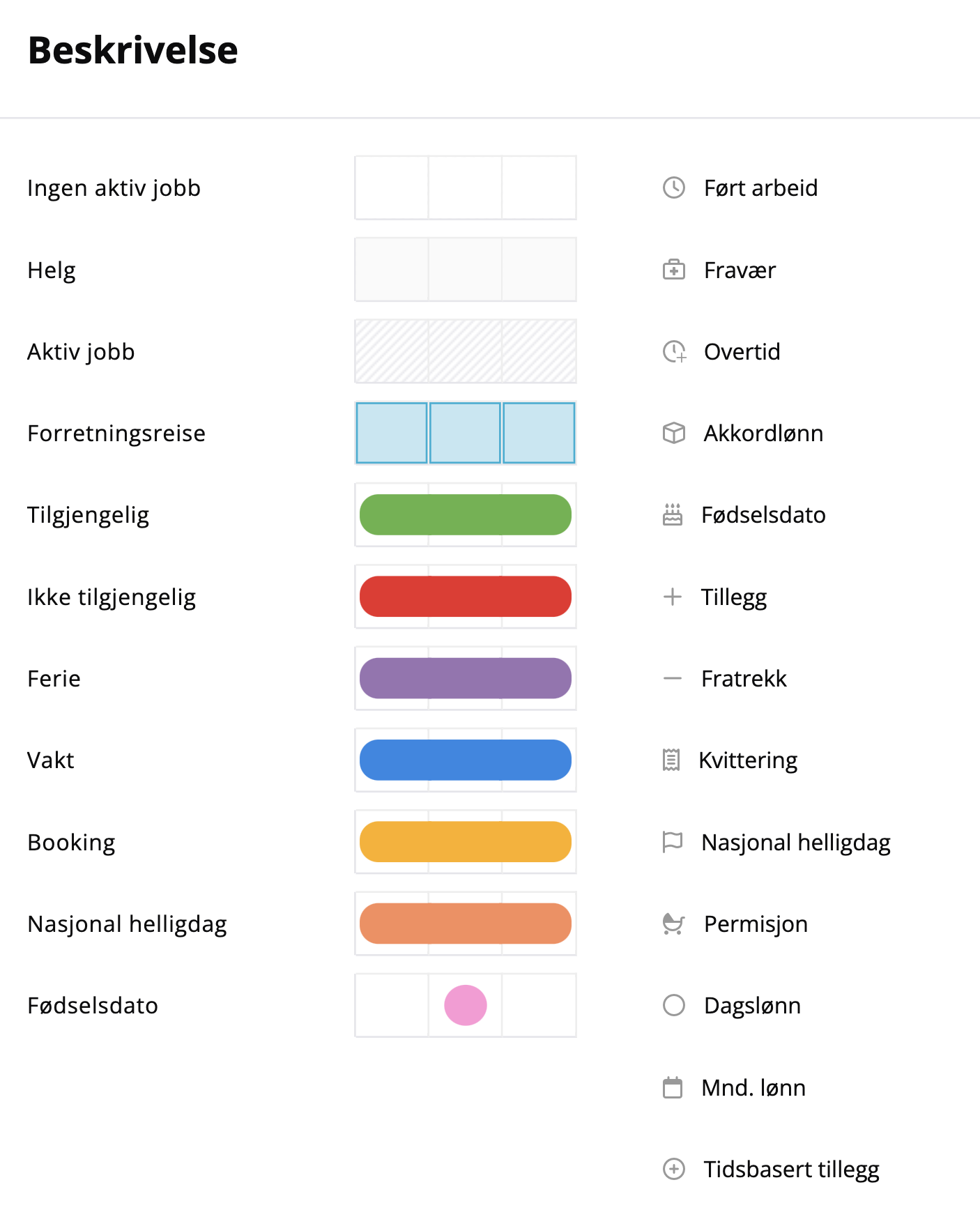Click the purple Ferie color bar
This screenshot has height=1210, width=980.
coord(465,678)
